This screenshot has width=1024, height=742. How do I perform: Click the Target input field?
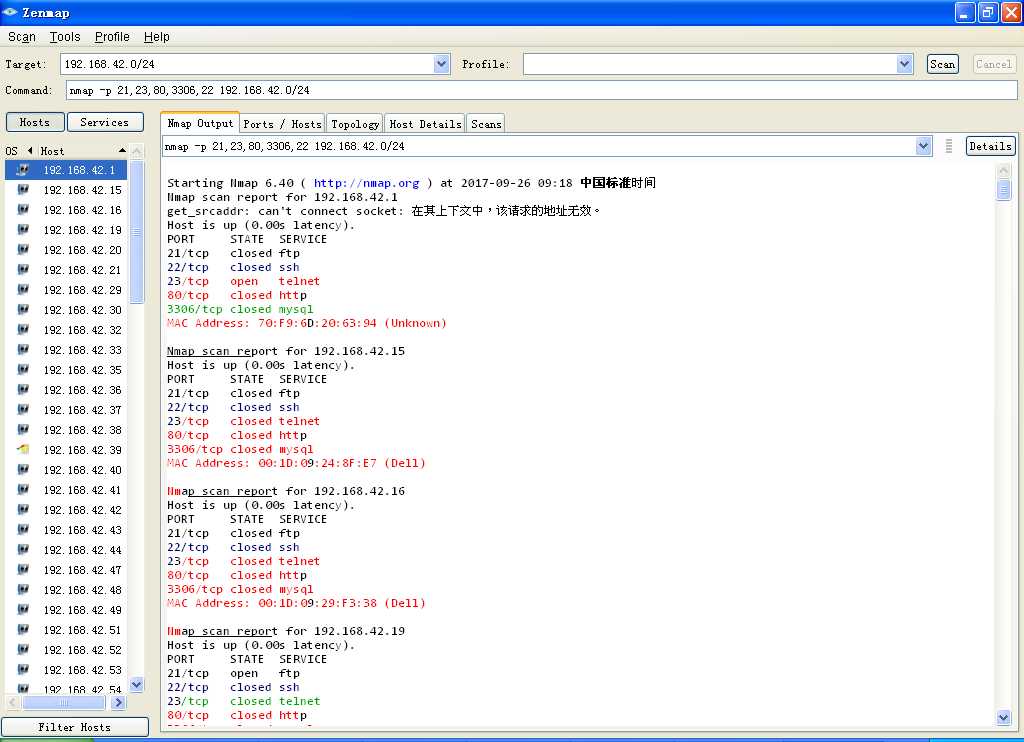[x=247, y=64]
